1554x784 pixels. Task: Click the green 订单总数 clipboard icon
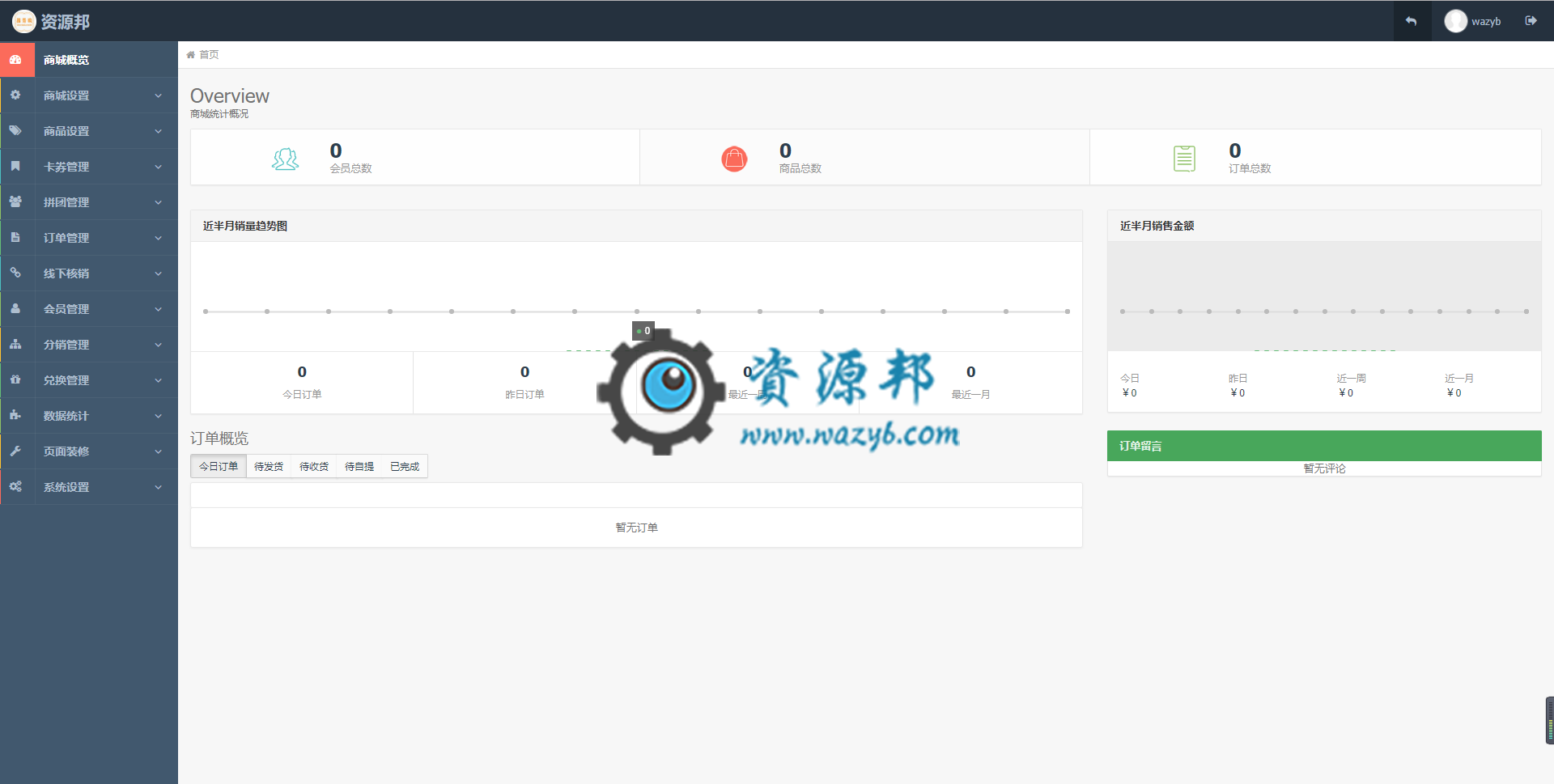1184,159
